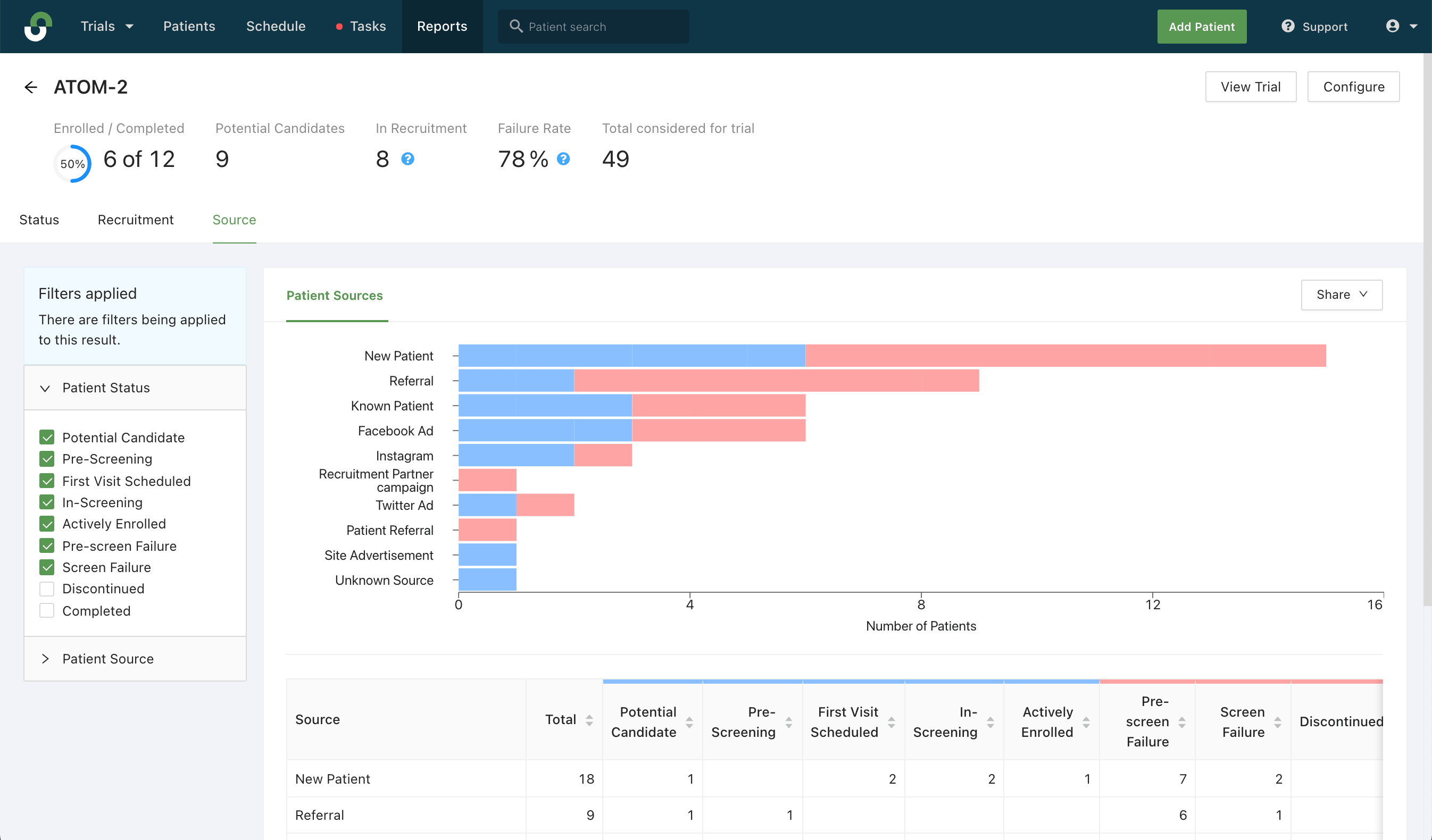Image resolution: width=1432 pixels, height=840 pixels.
Task: Go to the Tasks page
Action: click(x=368, y=26)
